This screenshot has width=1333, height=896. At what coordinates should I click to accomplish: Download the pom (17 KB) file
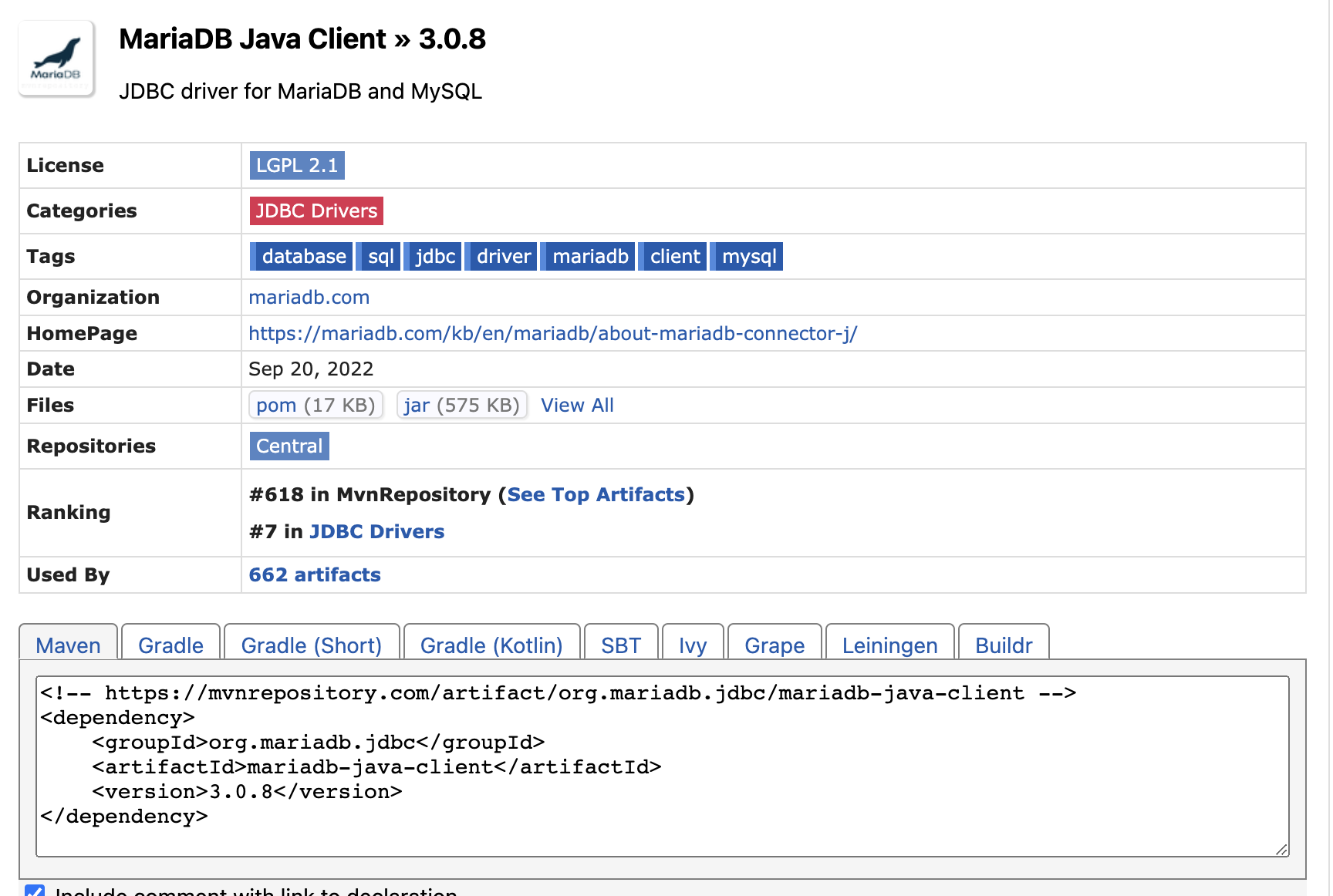point(316,405)
